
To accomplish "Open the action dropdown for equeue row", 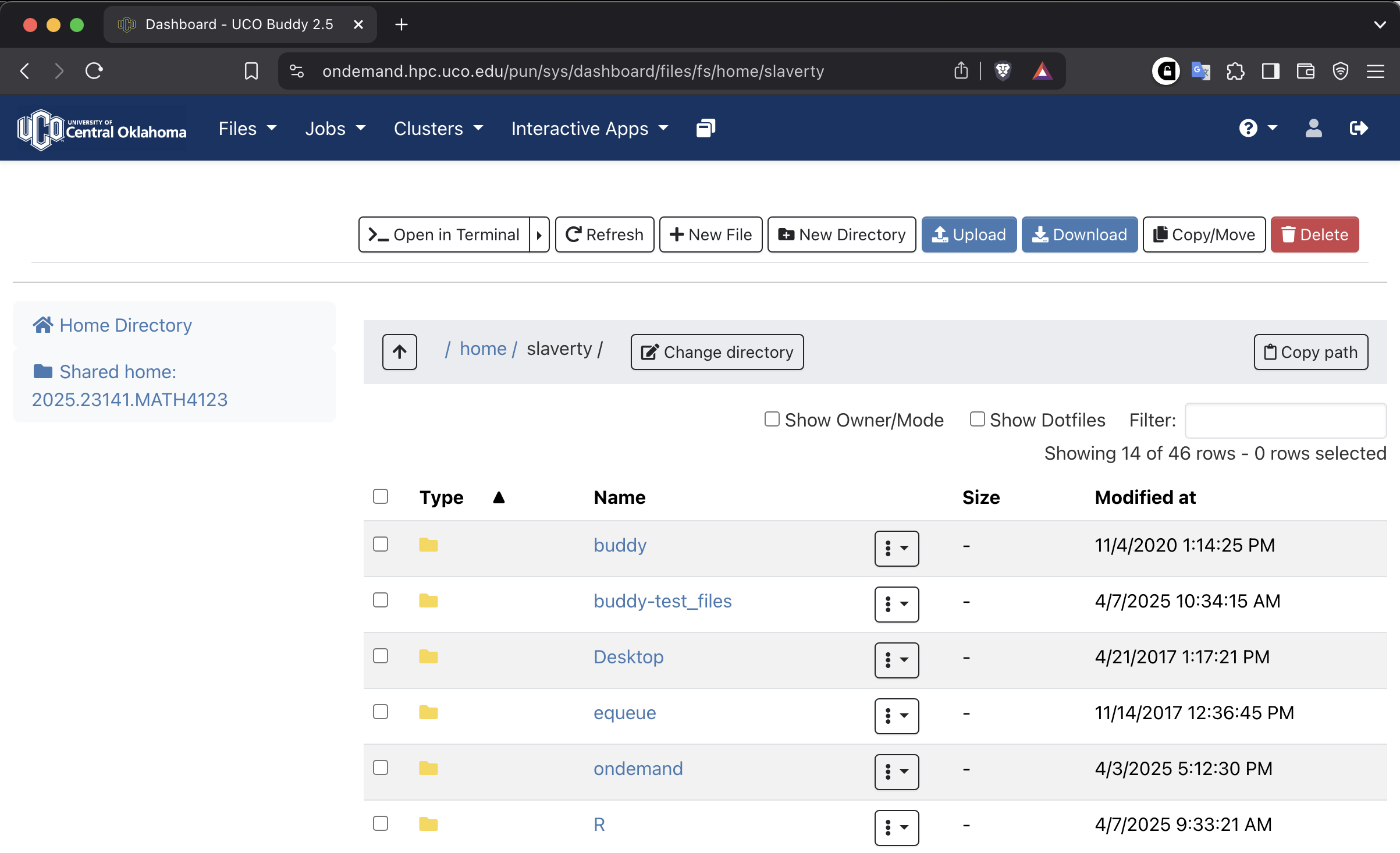I will [x=896, y=716].
